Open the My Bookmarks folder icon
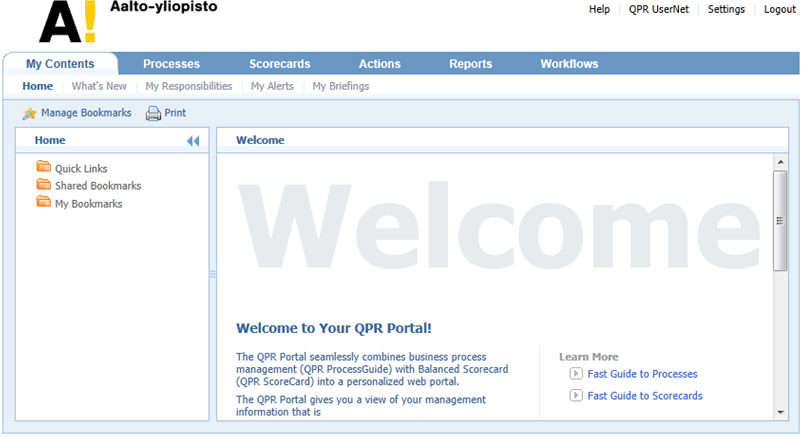This screenshot has height=437, width=802. [x=43, y=202]
